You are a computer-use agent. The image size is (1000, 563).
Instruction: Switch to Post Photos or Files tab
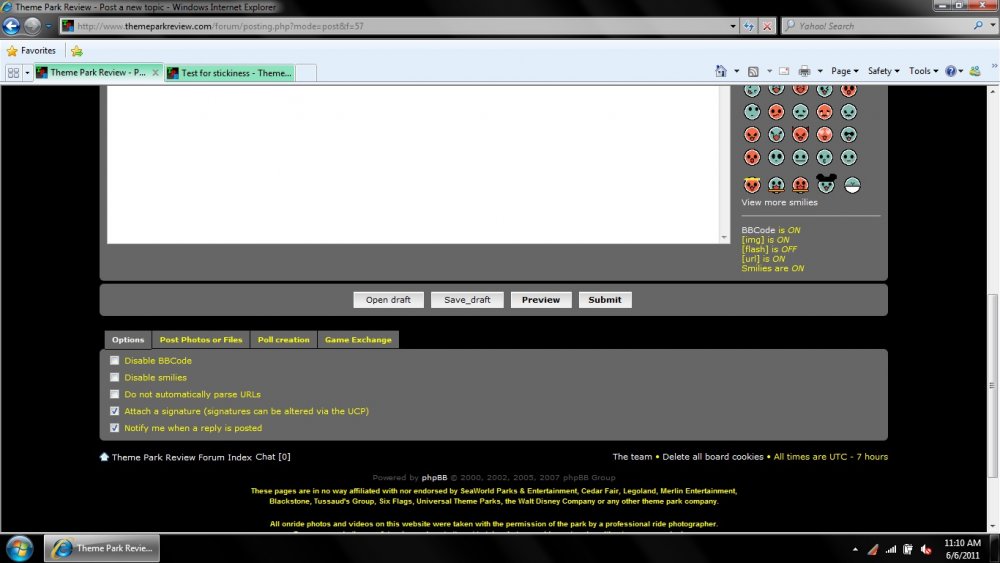coord(201,340)
